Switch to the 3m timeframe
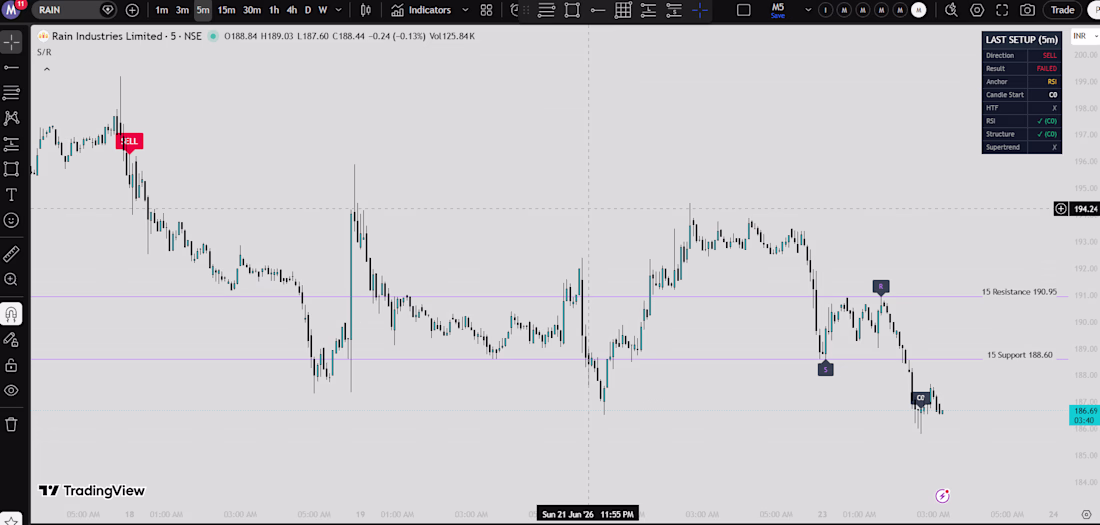Viewport: 1100px width, 525px height. pos(182,10)
